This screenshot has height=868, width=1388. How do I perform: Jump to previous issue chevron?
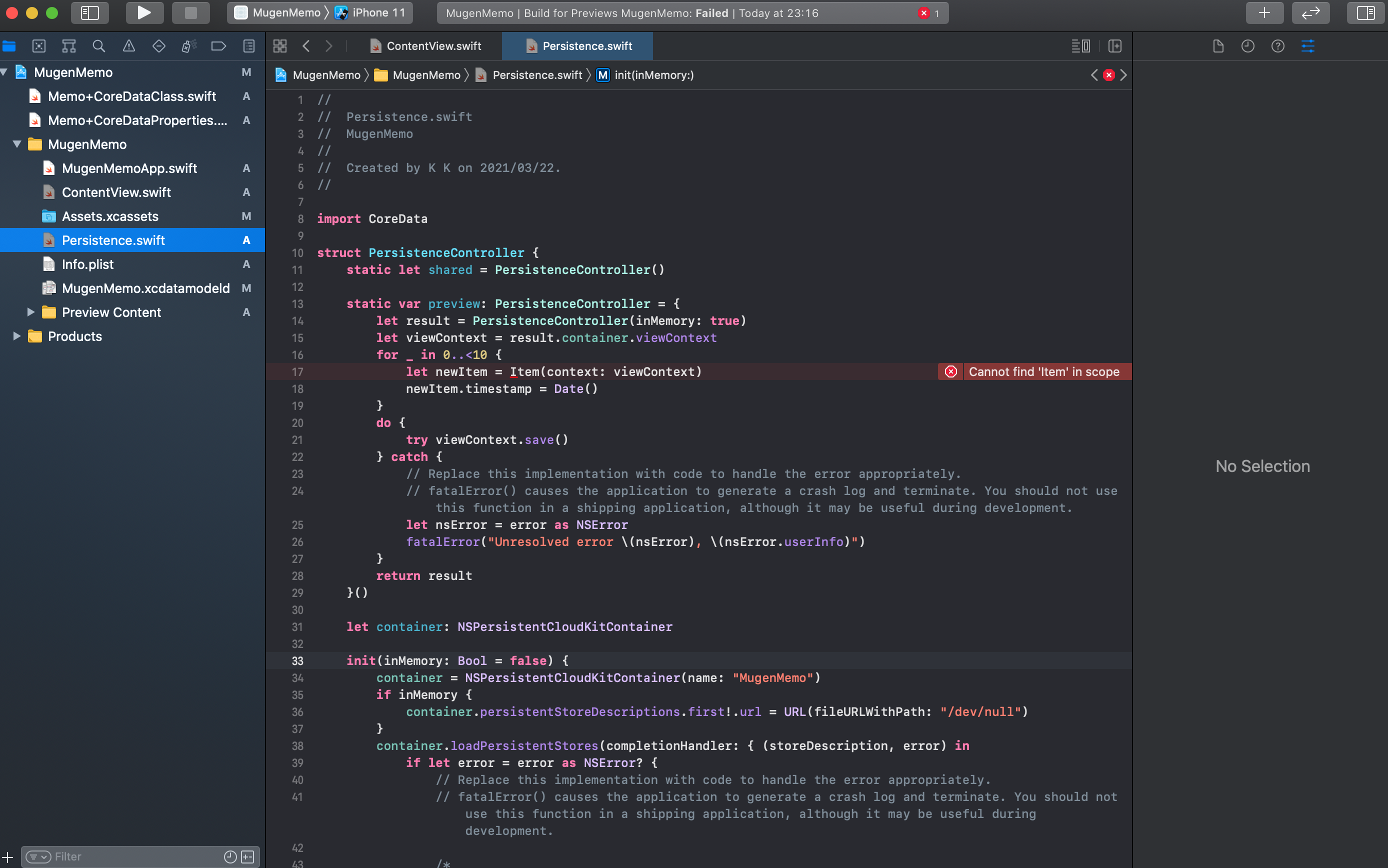(1094, 75)
